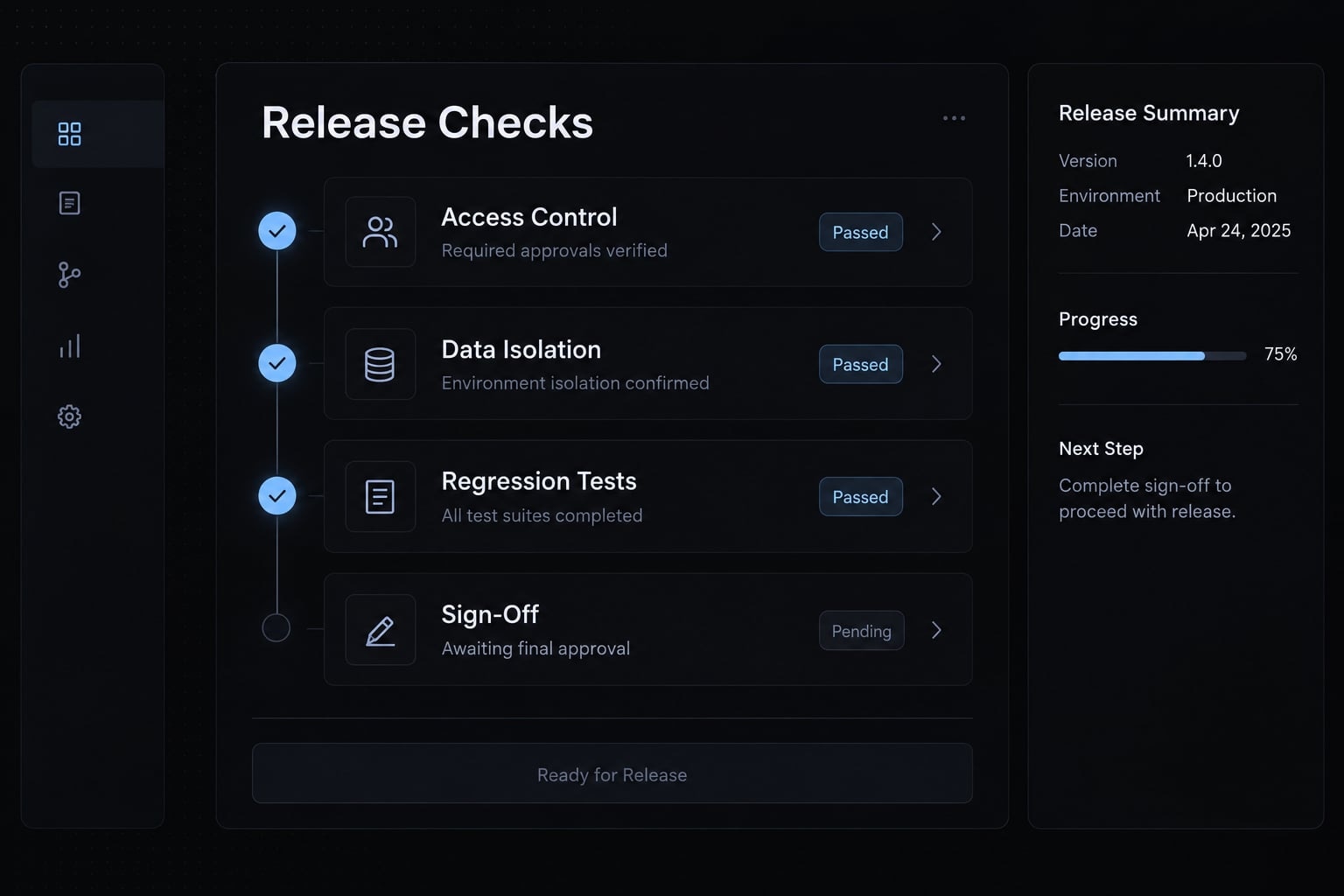Screen dimensions: 1344x896
Task: Mark the empty Sign-Off step circle
Action: 276,627
